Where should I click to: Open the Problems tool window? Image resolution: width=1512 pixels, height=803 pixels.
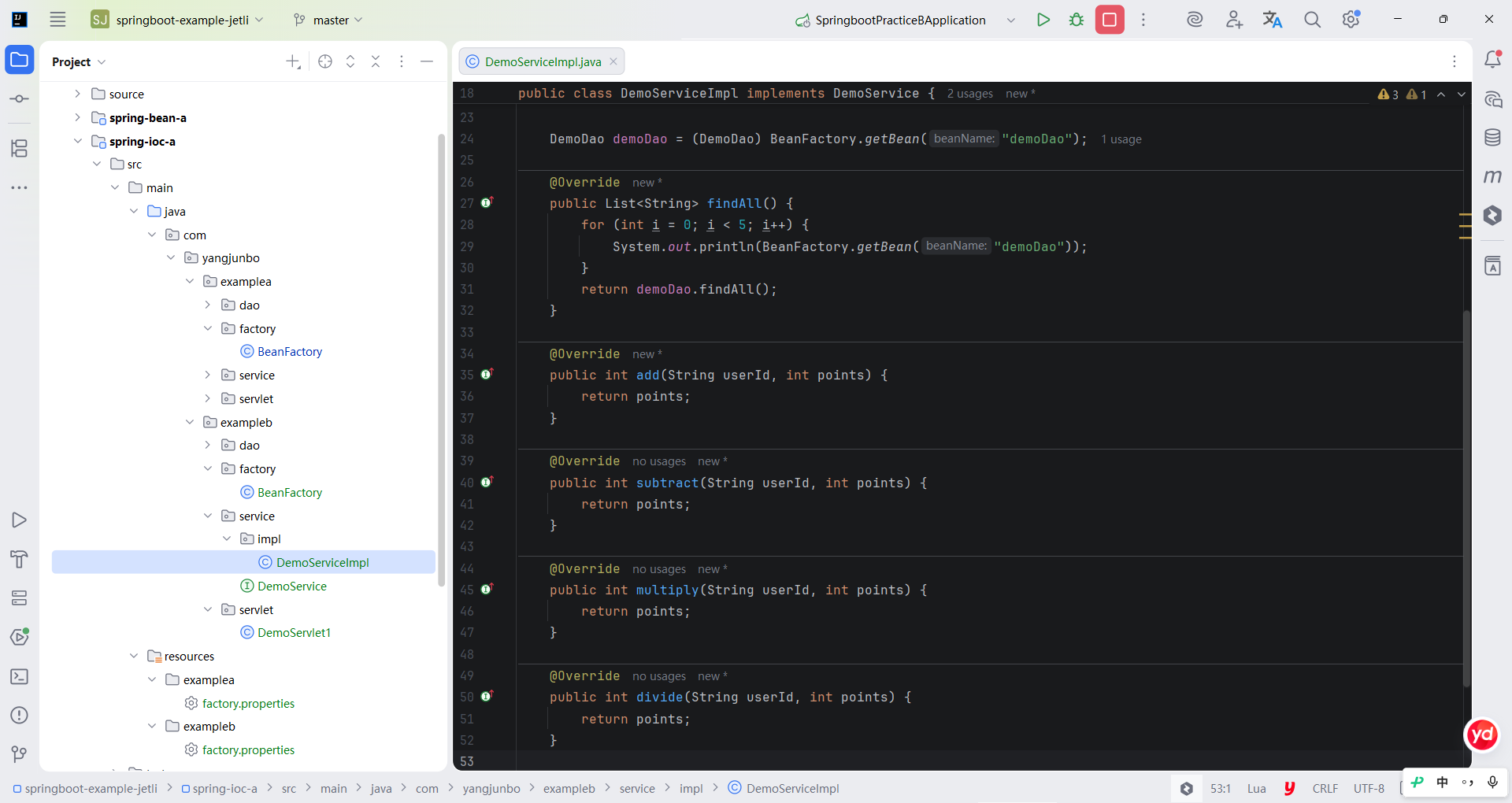(20, 715)
